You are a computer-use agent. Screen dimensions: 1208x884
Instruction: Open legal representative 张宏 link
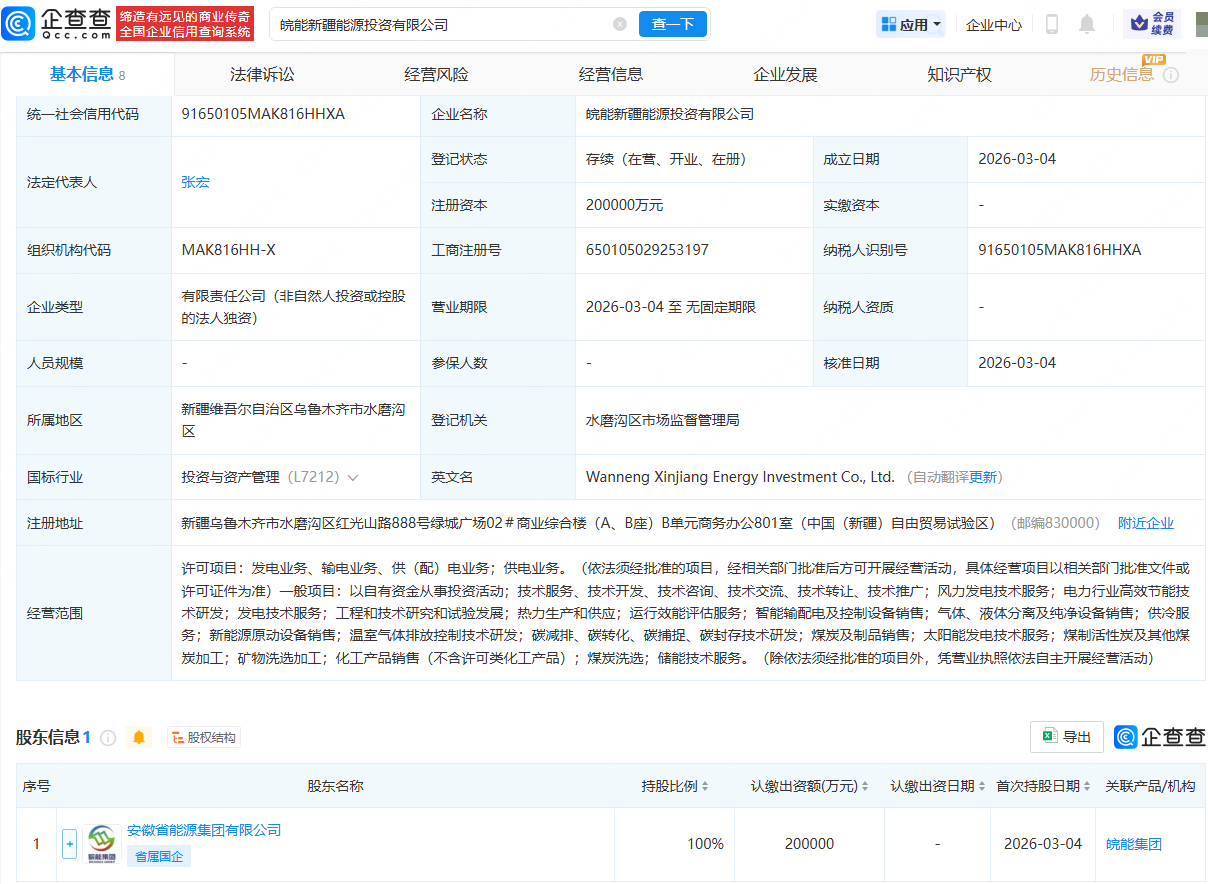(195, 182)
